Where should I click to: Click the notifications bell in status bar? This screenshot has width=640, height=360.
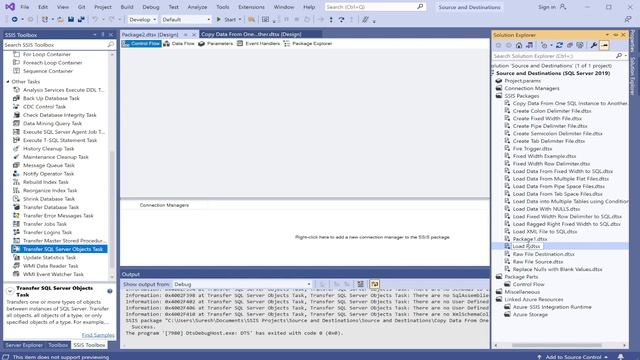620,357
